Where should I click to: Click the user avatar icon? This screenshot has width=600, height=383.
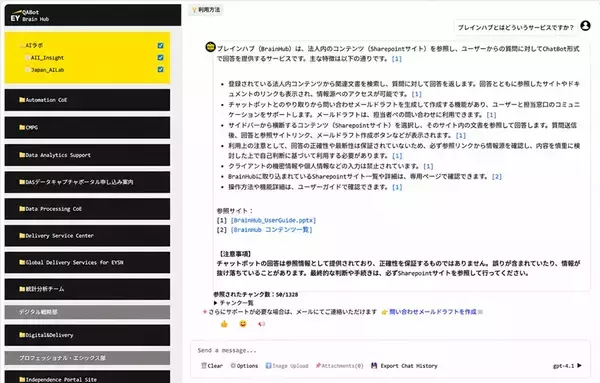(585, 26)
